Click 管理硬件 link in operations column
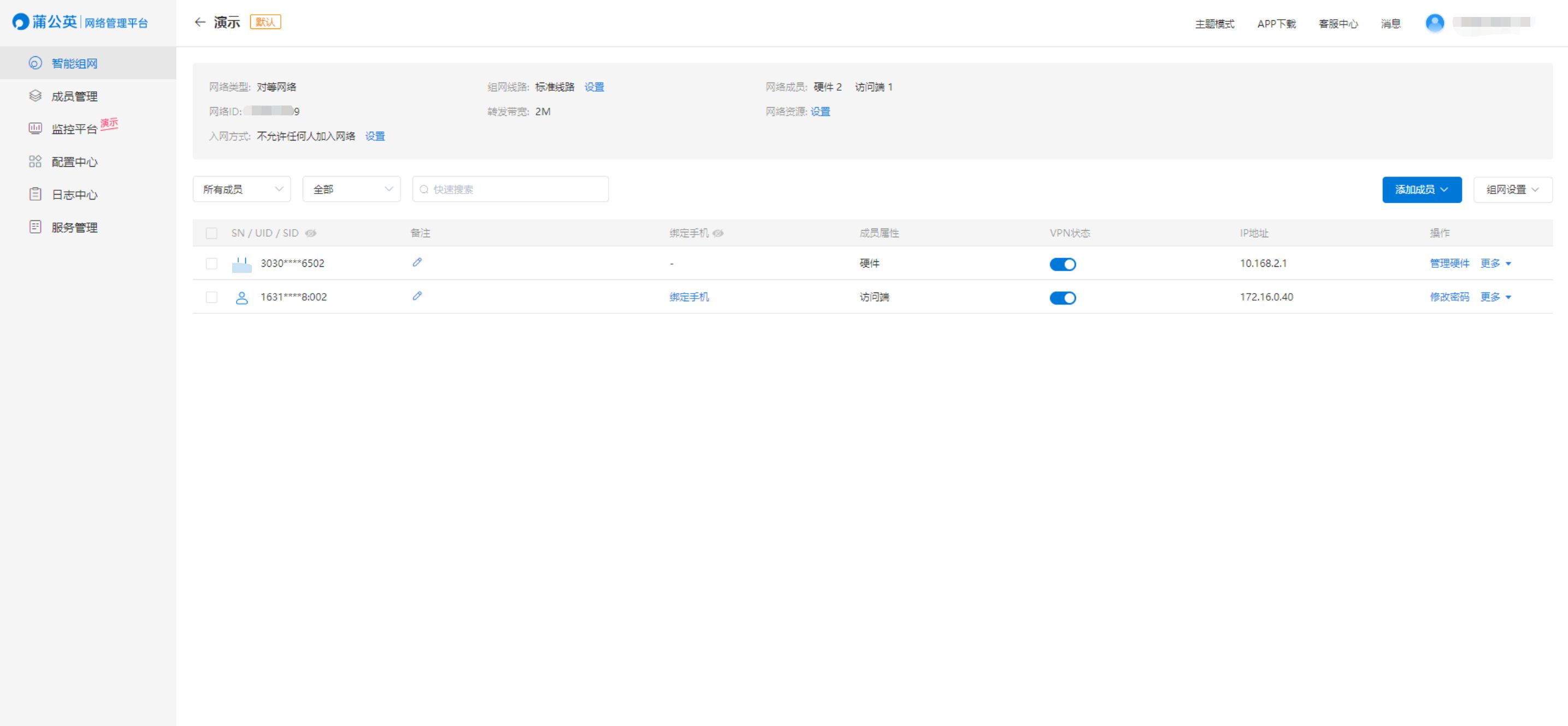 point(1449,263)
